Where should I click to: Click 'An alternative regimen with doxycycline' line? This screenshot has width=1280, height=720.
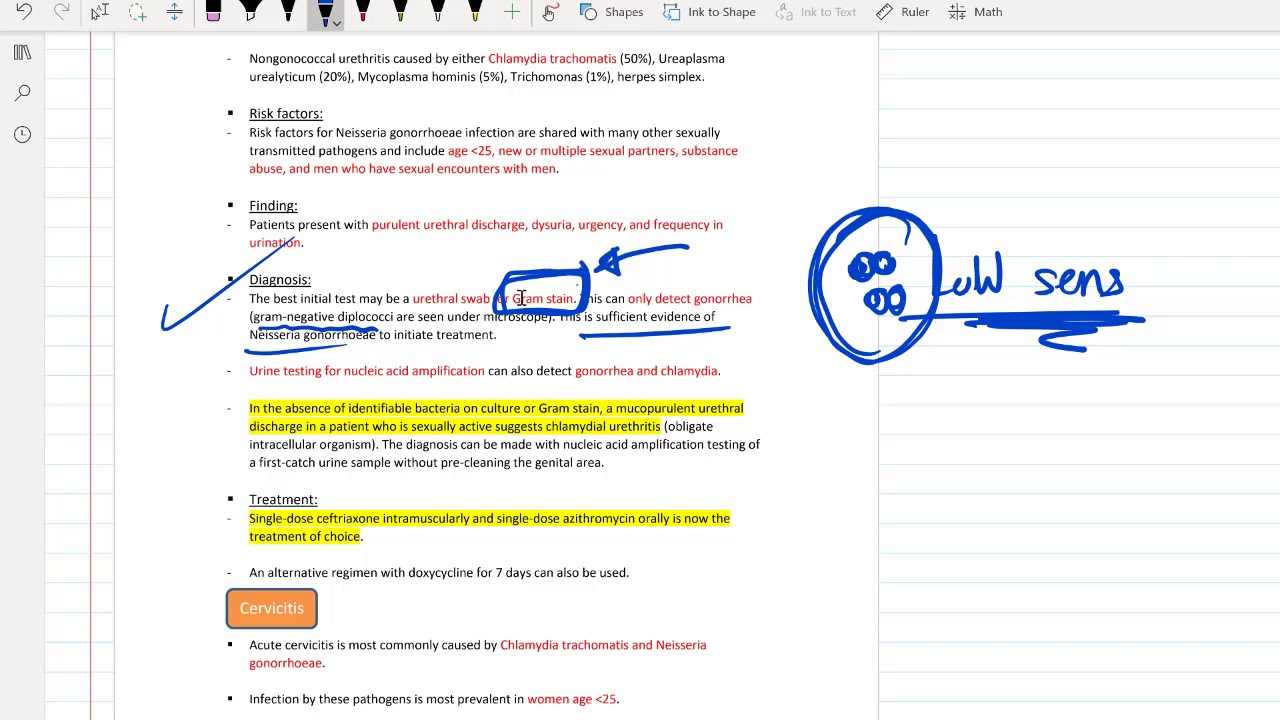coord(439,573)
